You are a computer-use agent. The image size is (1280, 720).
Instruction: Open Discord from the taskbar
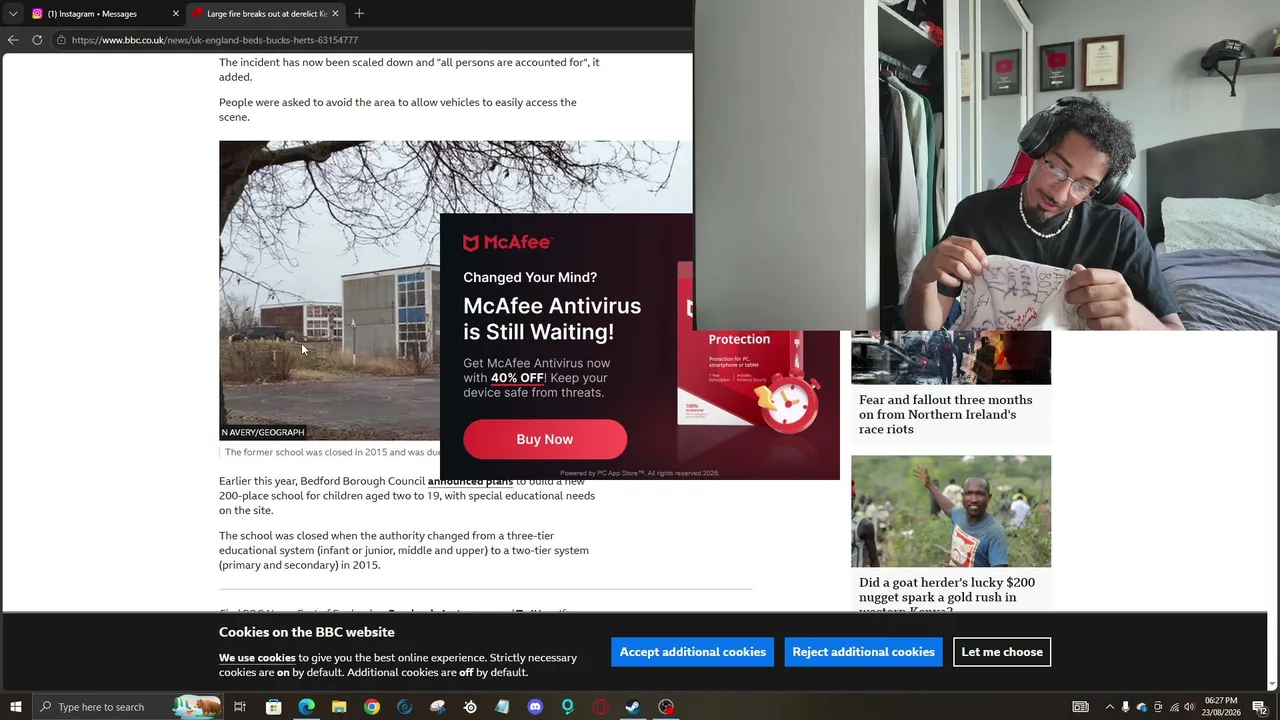tap(535, 707)
